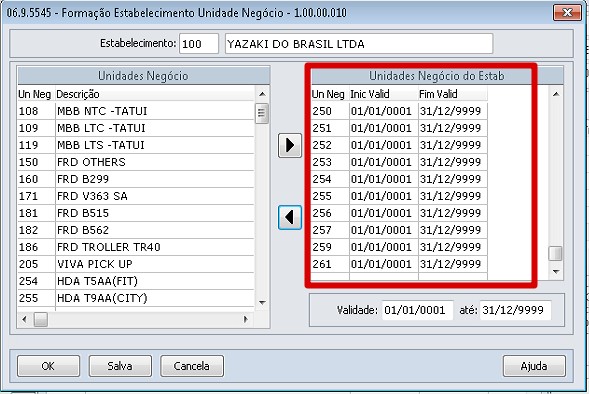The width and height of the screenshot is (589, 394).
Task: Select unit 253 in Estab list
Action: tap(399, 162)
